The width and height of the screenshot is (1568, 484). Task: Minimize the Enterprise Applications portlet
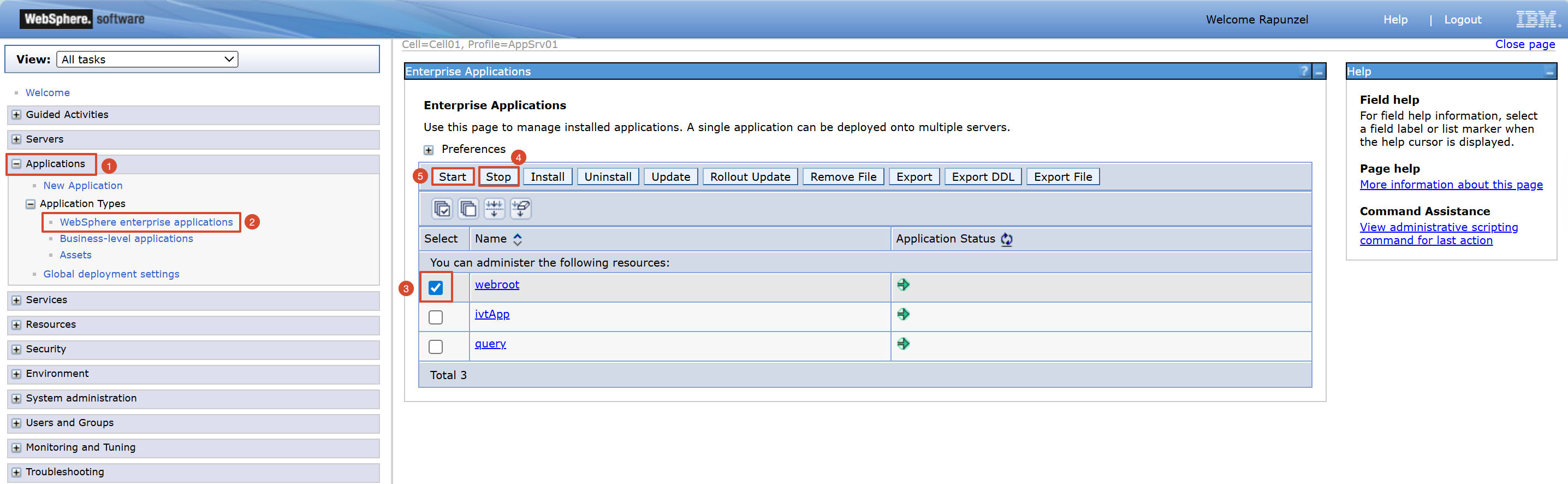coord(1319,72)
